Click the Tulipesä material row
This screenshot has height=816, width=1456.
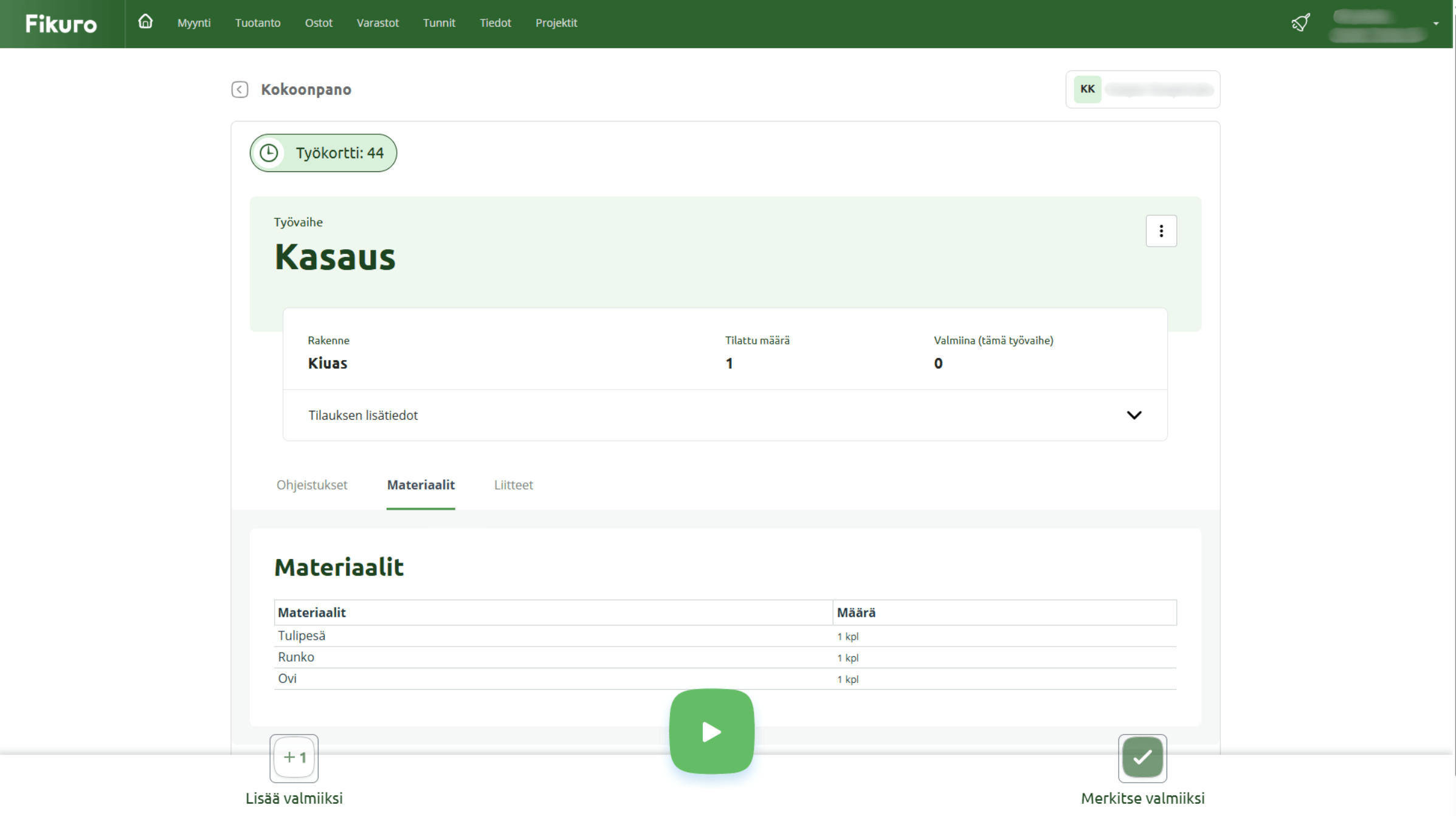tap(302, 636)
